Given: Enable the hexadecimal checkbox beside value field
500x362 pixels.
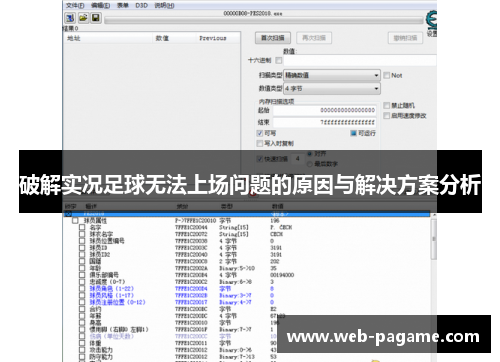Looking at the screenshot, I should tap(279, 60).
